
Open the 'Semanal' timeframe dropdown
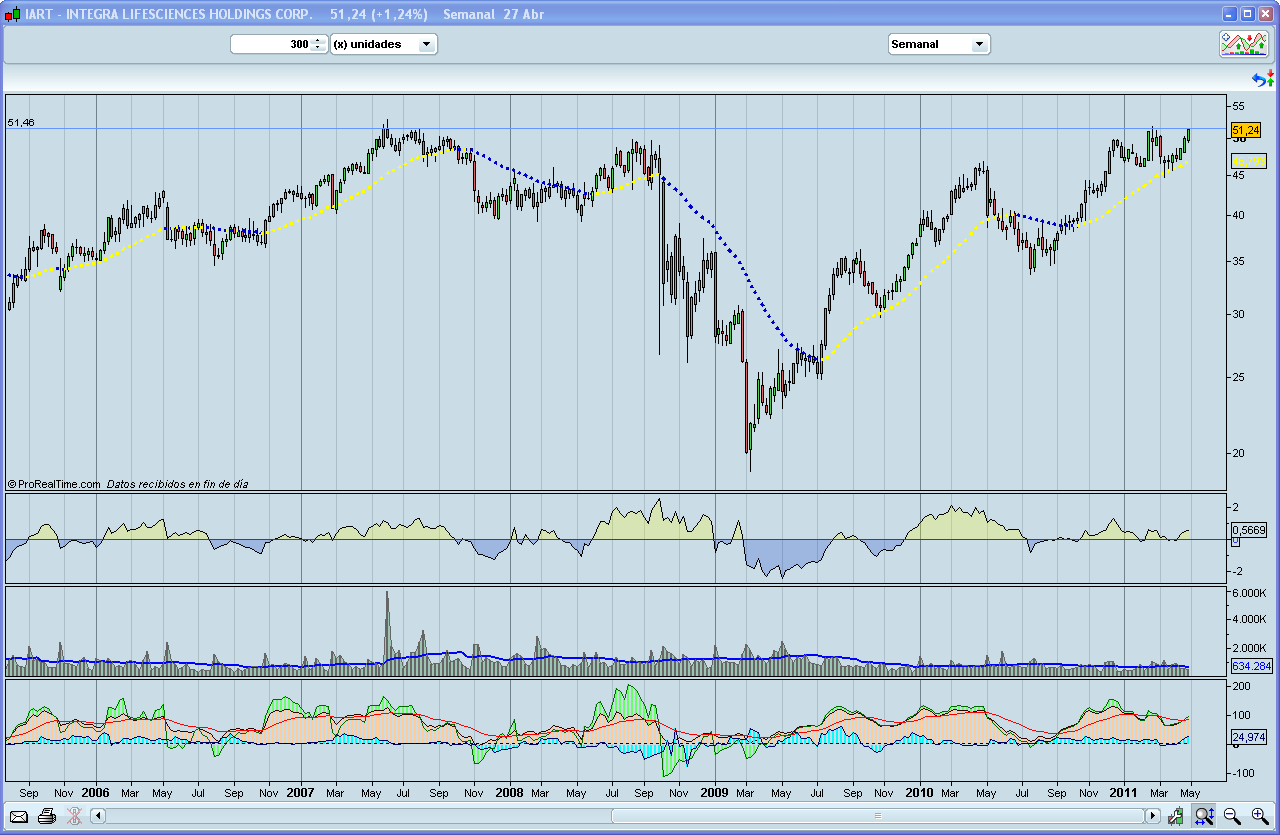tap(939, 44)
